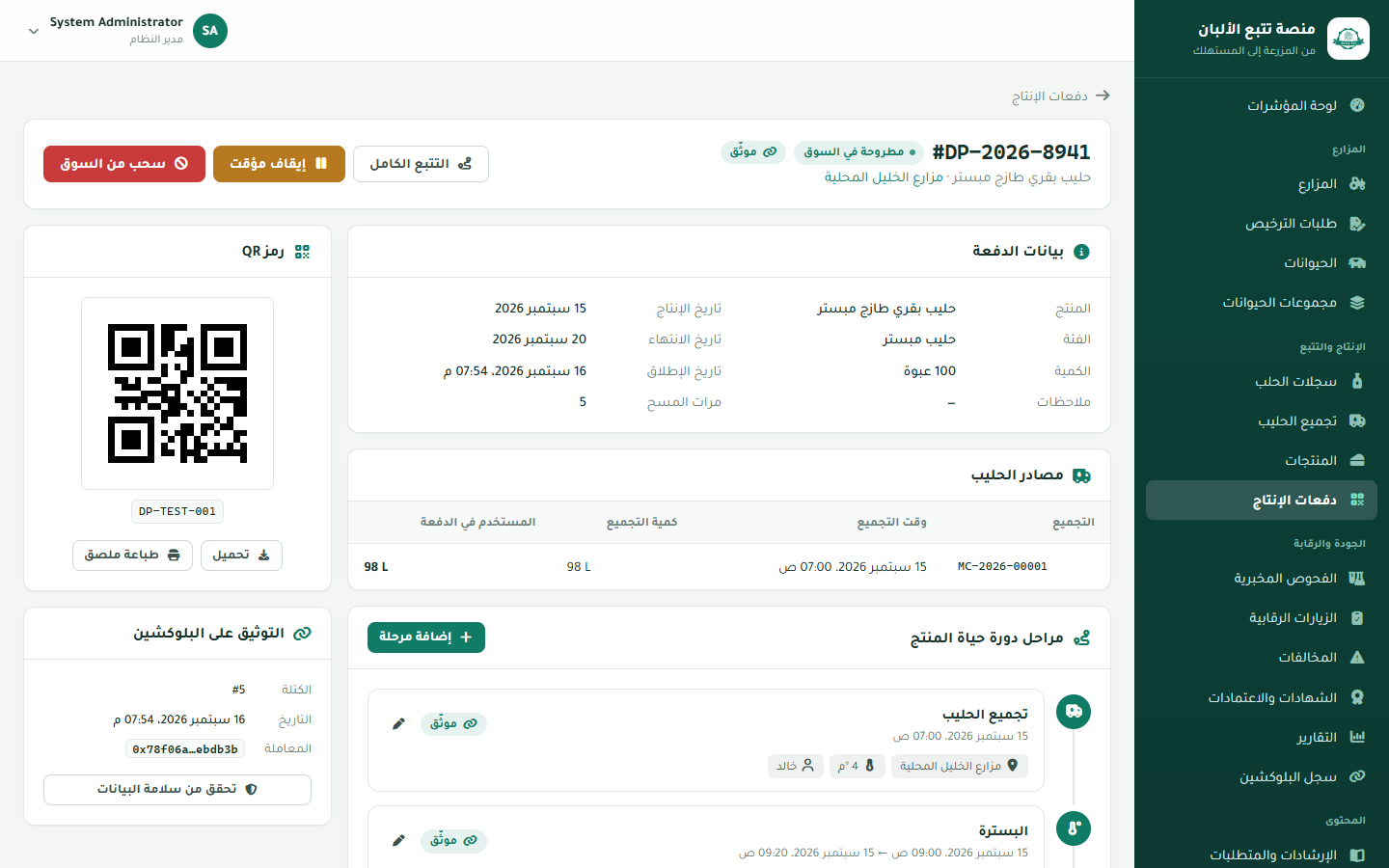Viewport: 1389px width, 868px height.
Task: Click the QR code image
Action: click(177, 393)
